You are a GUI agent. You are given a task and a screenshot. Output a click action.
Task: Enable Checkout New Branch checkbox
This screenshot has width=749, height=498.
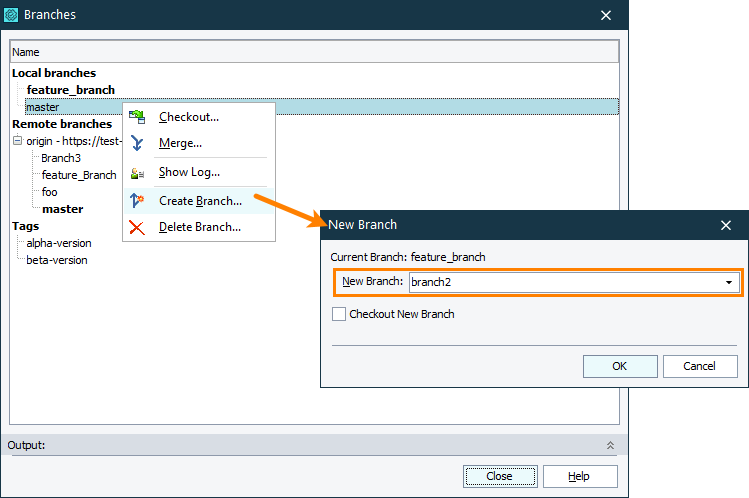pyautogui.click(x=339, y=314)
